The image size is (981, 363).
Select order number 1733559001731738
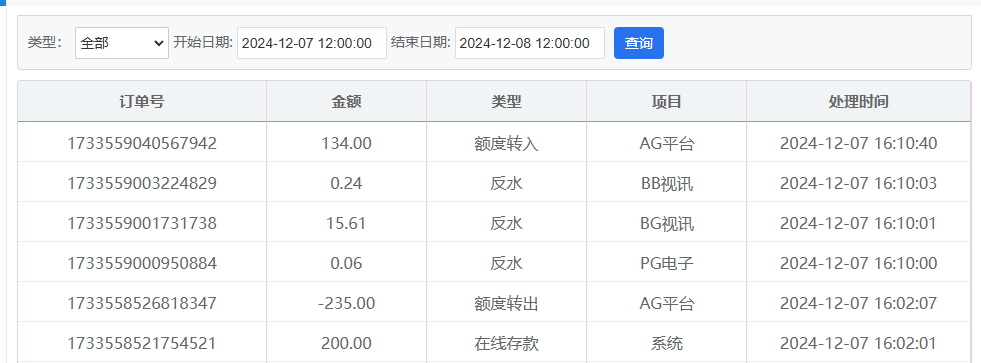[142, 223]
